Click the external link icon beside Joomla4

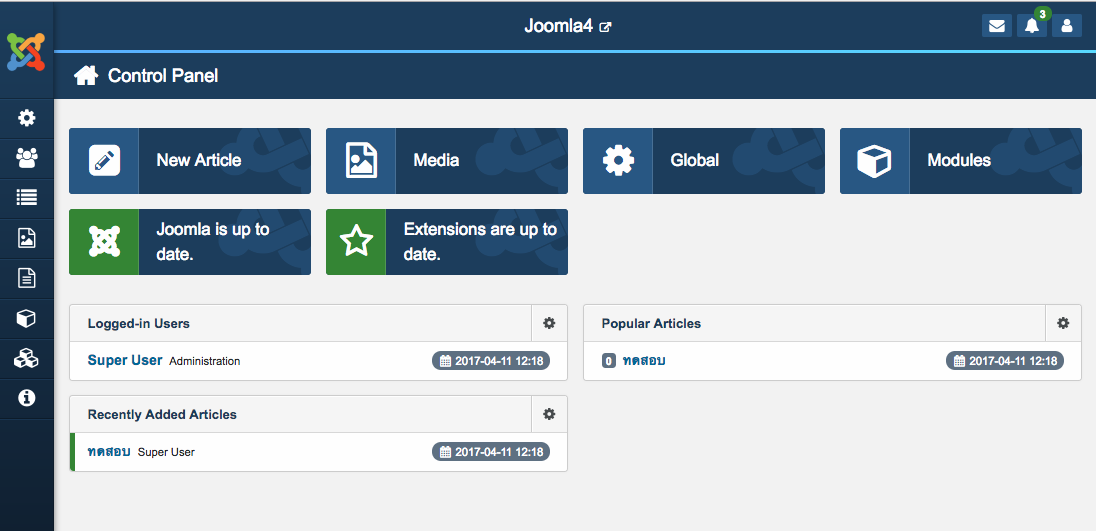[x=606, y=27]
